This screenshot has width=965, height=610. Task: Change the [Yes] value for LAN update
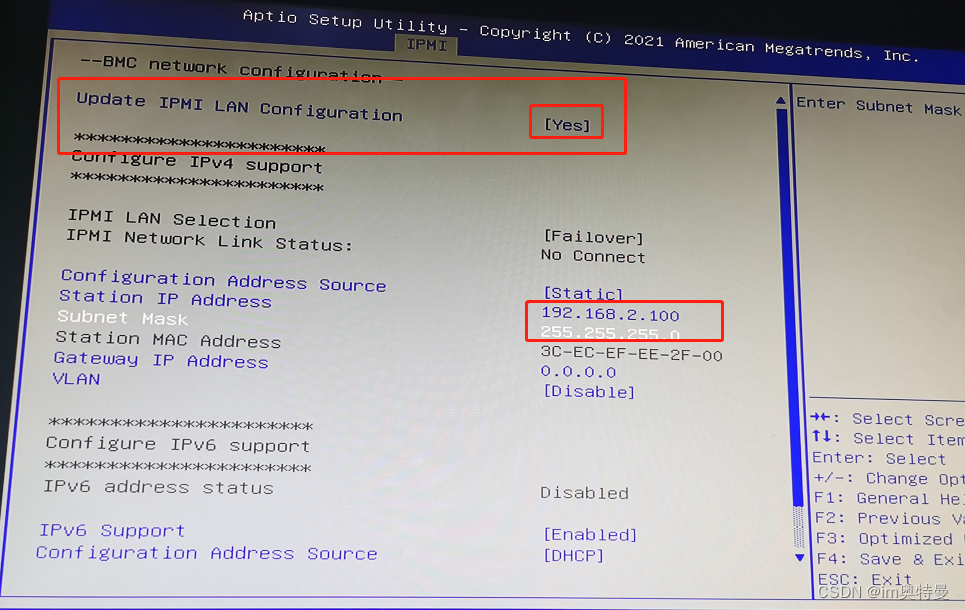click(567, 125)
